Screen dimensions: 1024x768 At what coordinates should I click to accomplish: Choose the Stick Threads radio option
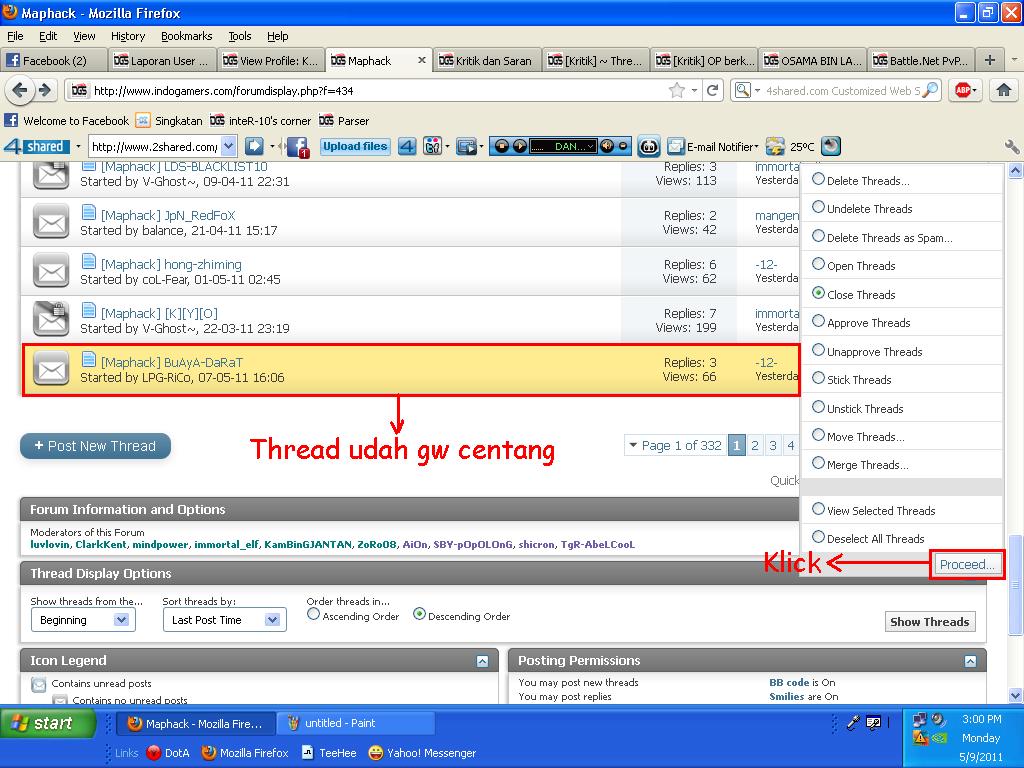point(818,379)
